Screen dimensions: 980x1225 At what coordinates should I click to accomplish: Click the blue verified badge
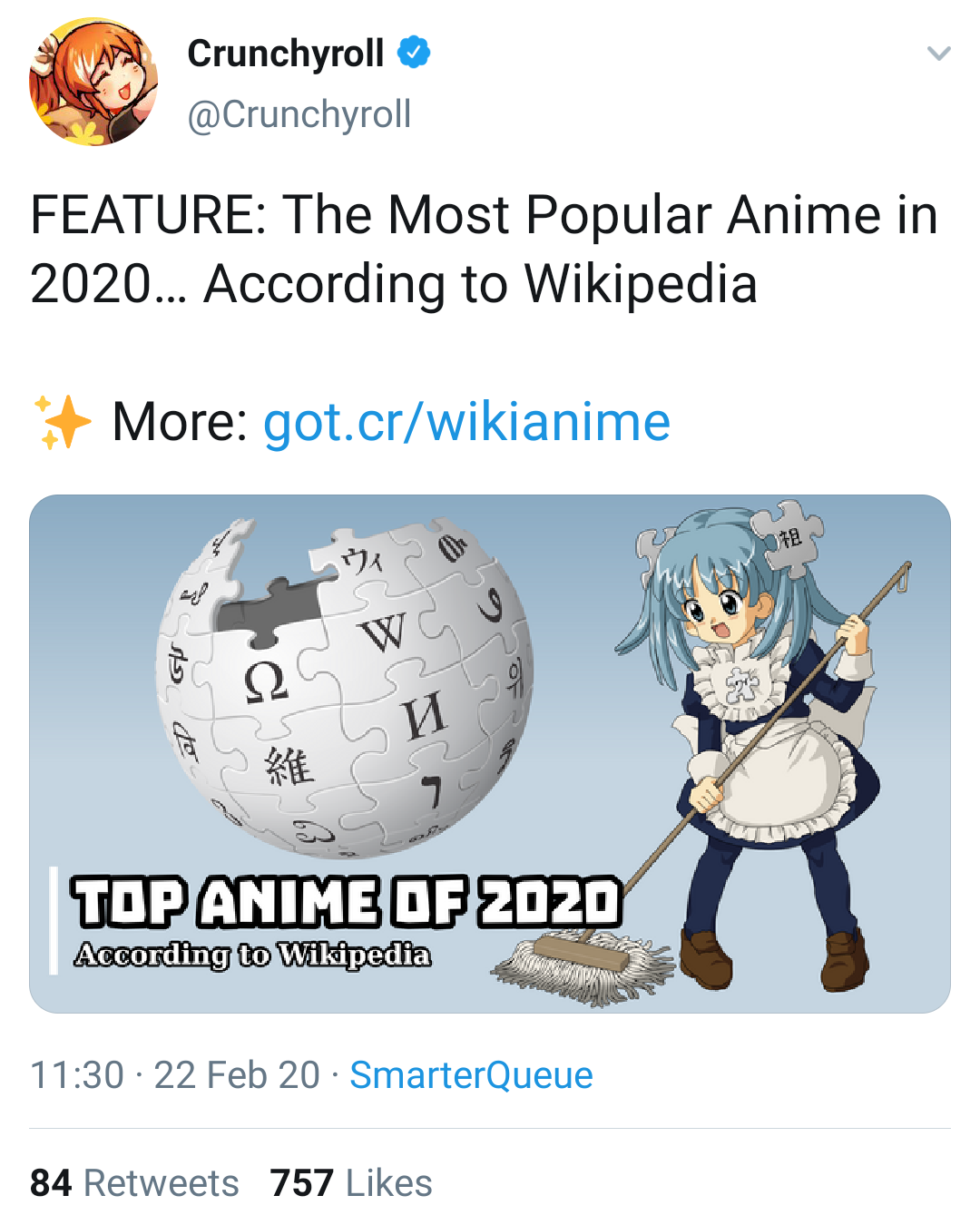click(x=415, y=53)
